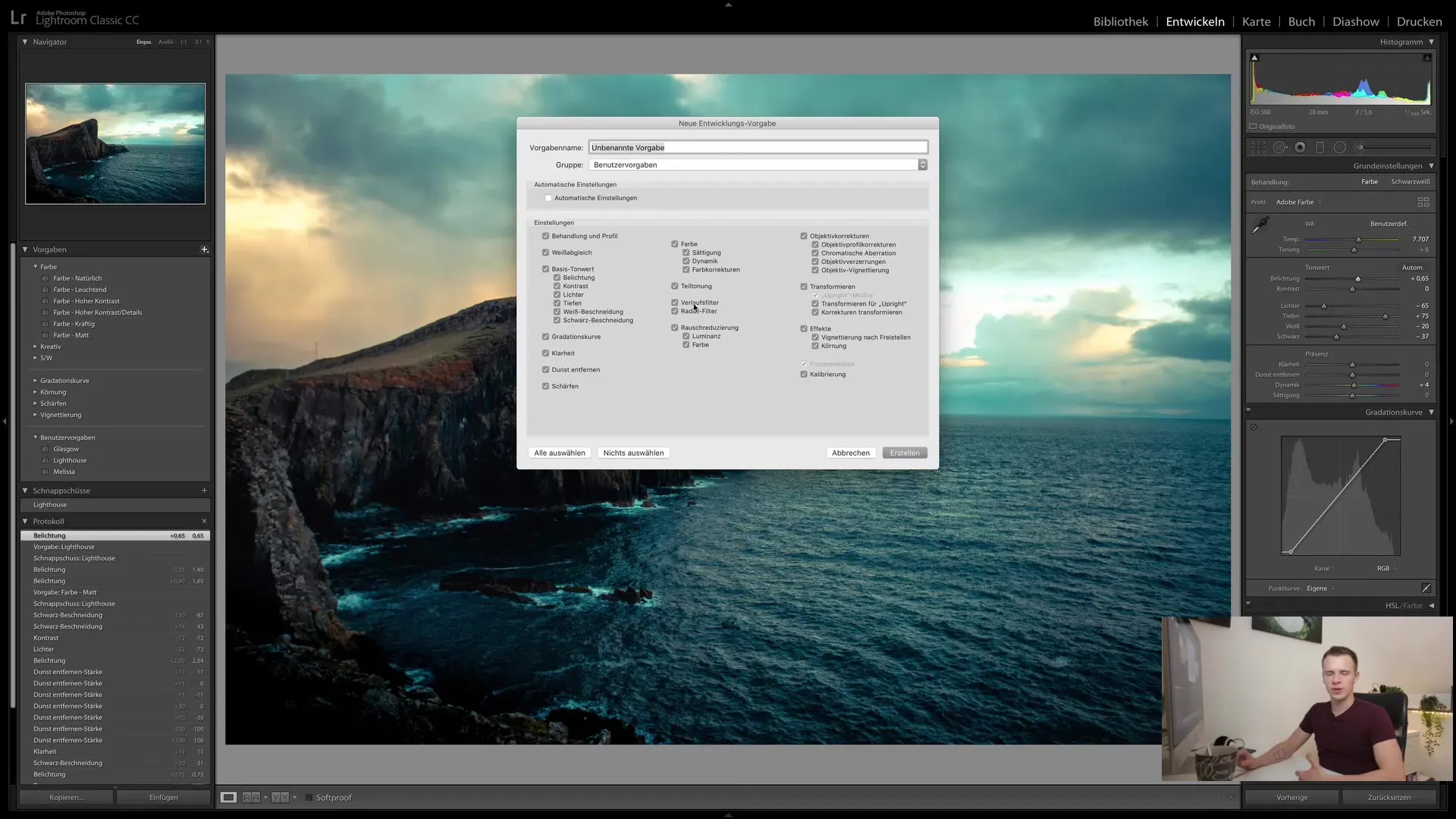Collapse the bottom filmstrip panel arrow
The width and height of the screenshot is (1456, 819).
(x=728, y=814)
